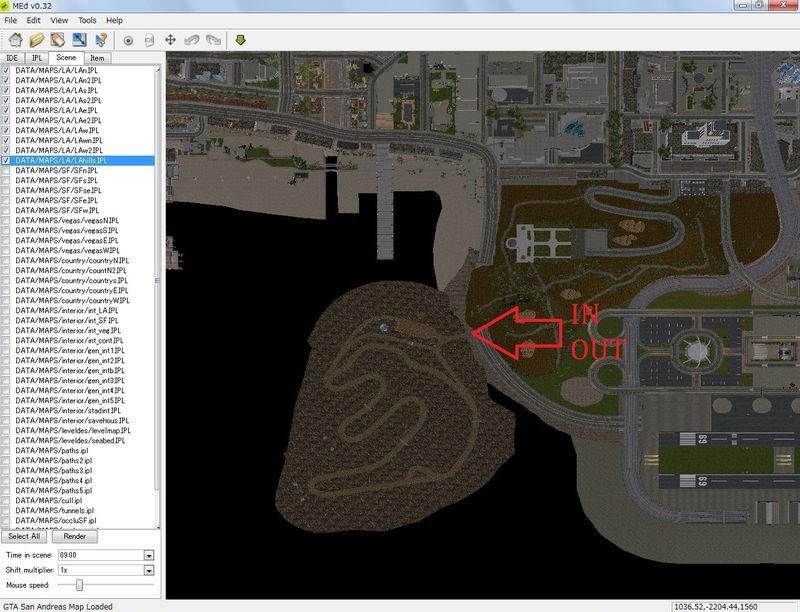This screenshot has width=800, height=612.
Task: Select the DATA/MAPS/interior/savehous.IPL row
Action: [x=79, y=421]
